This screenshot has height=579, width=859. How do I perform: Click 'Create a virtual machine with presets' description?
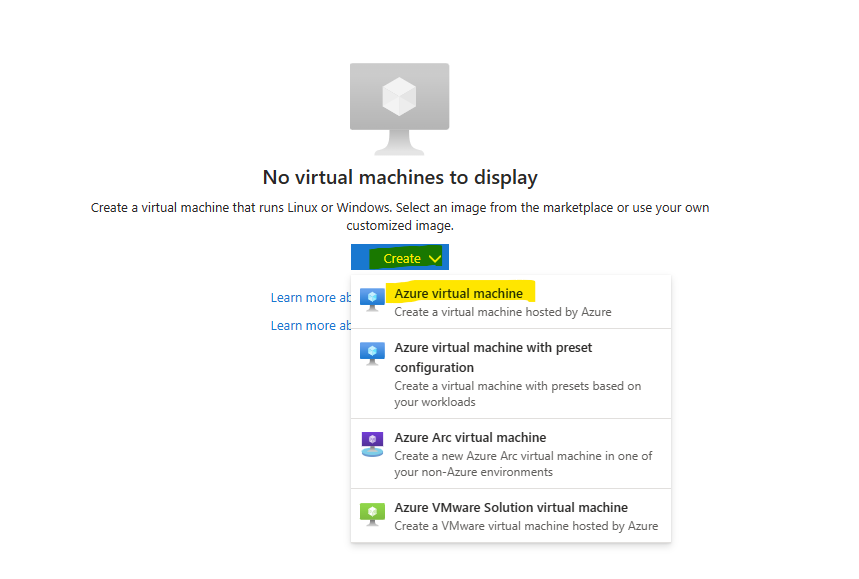pyautogui.click(x=518, y=394)
